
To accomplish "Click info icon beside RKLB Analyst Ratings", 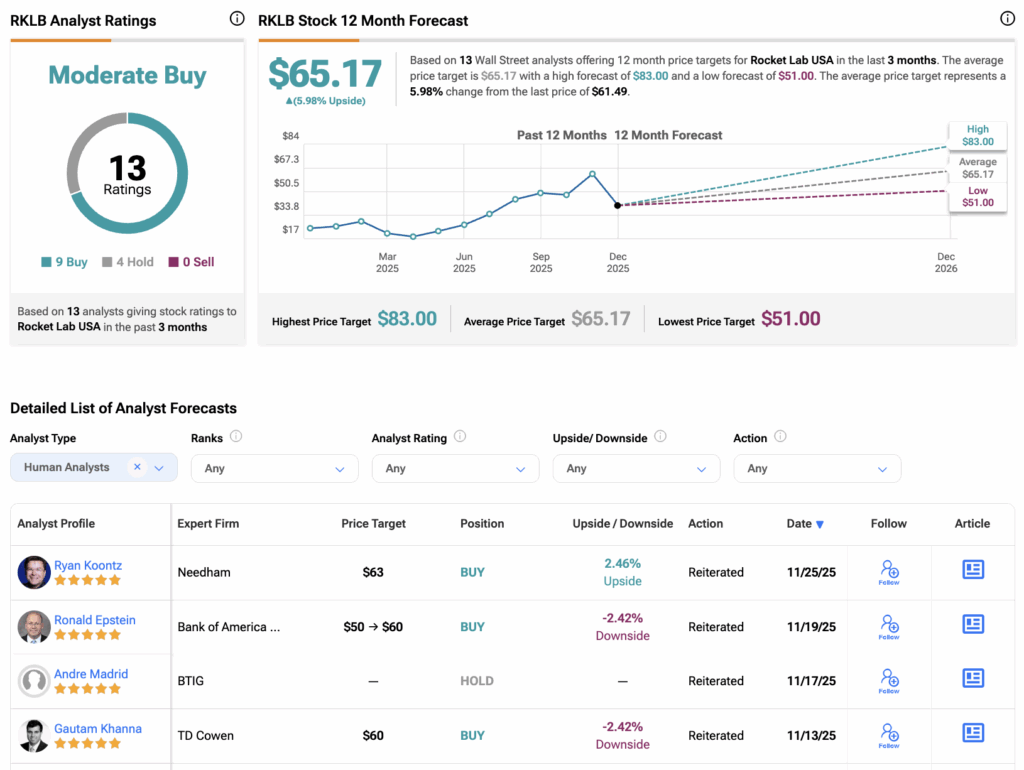I will [237, 18].
